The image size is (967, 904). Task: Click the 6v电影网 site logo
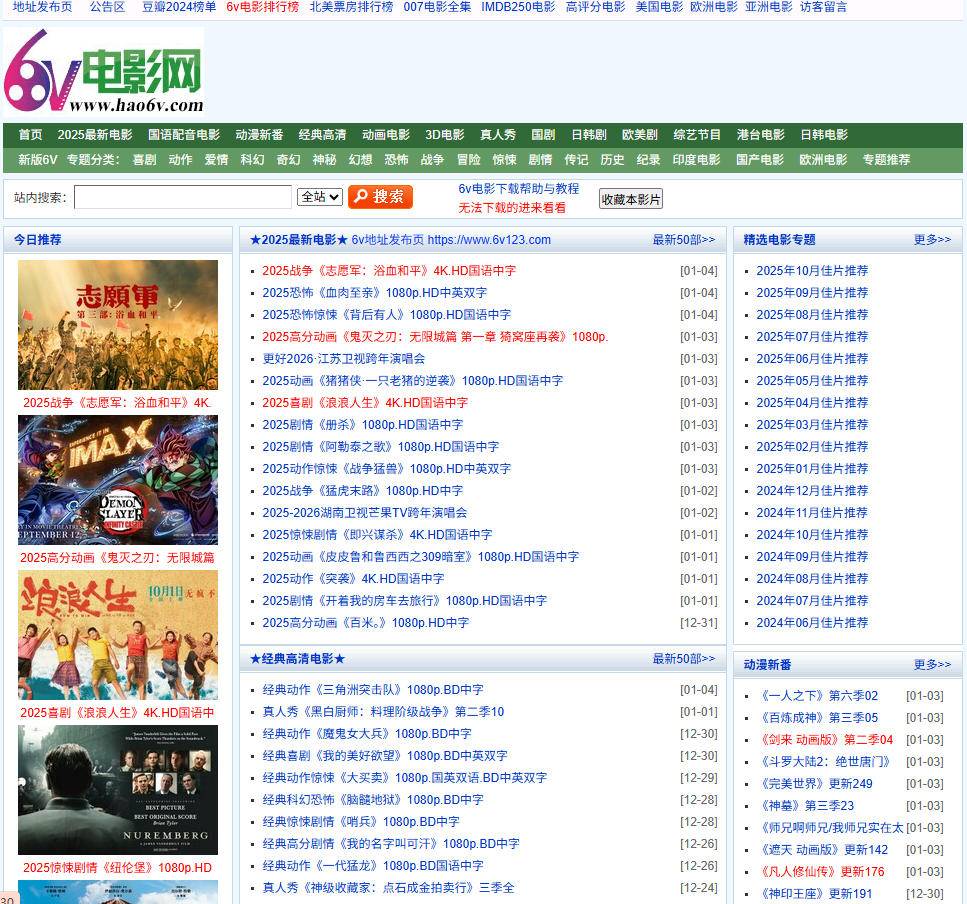pyautogui.click(x=104, y=72)
